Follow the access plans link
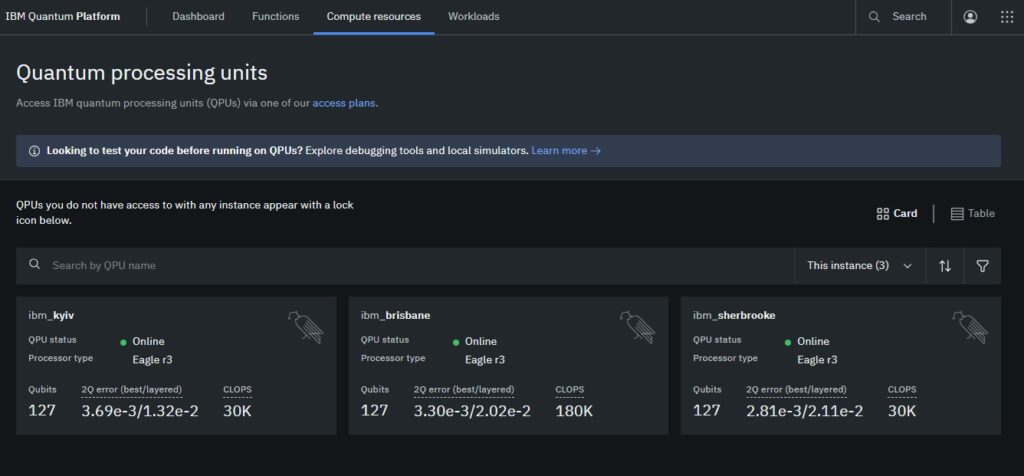Viewport: 1024px width, 476px height. click(x=344, y=103)
